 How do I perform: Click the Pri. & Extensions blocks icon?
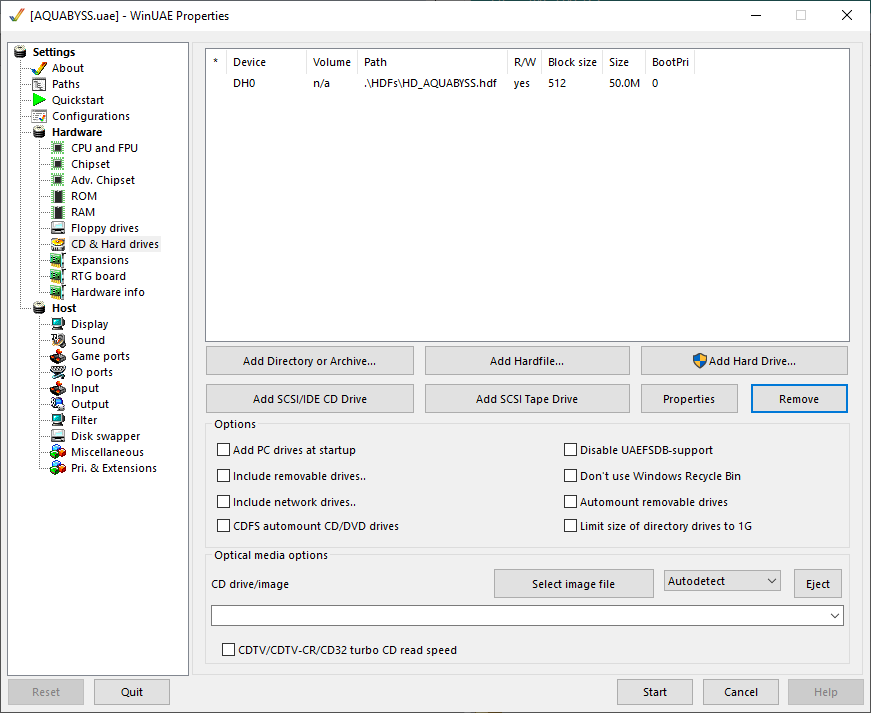[x=58, y=468]
